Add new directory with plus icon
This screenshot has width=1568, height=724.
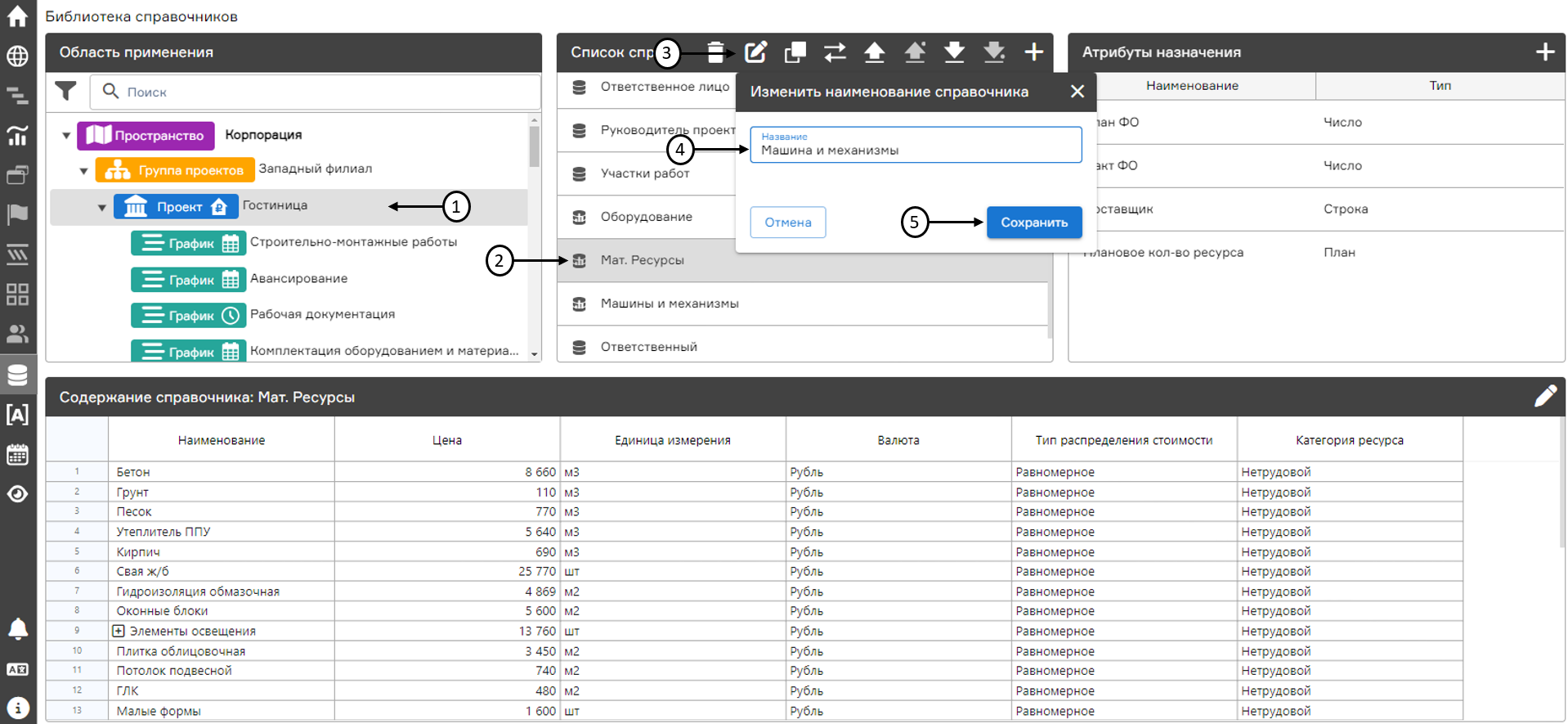coord(1034,52)
